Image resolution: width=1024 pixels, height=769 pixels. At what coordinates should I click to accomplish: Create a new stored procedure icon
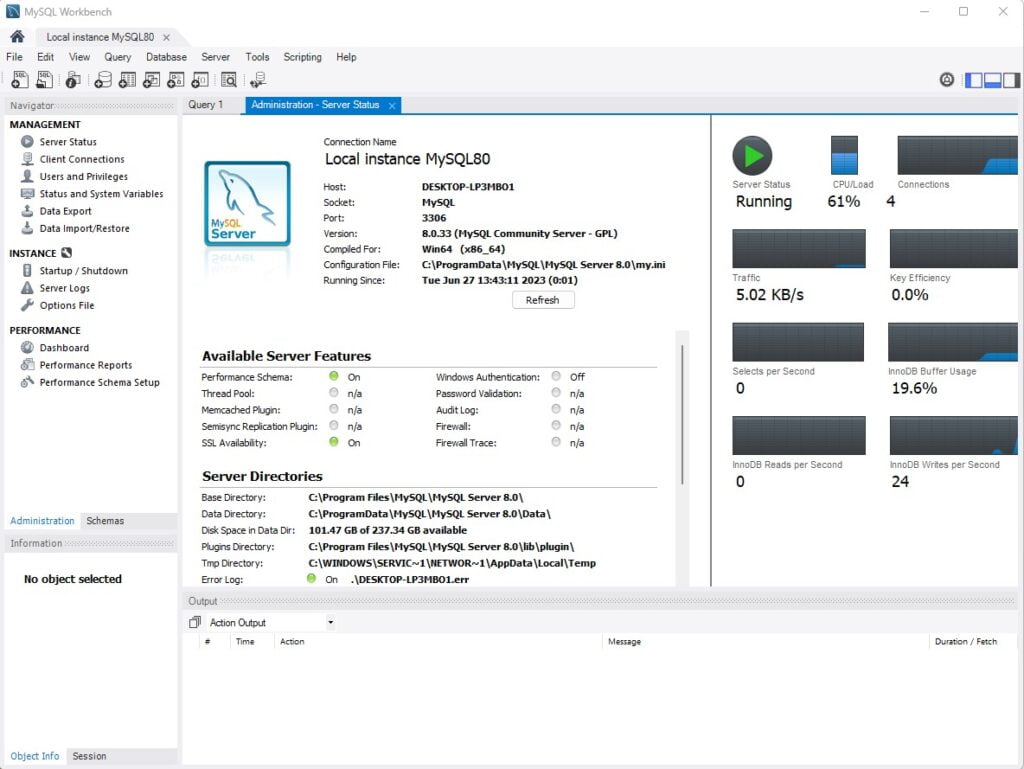coord(176,80)
